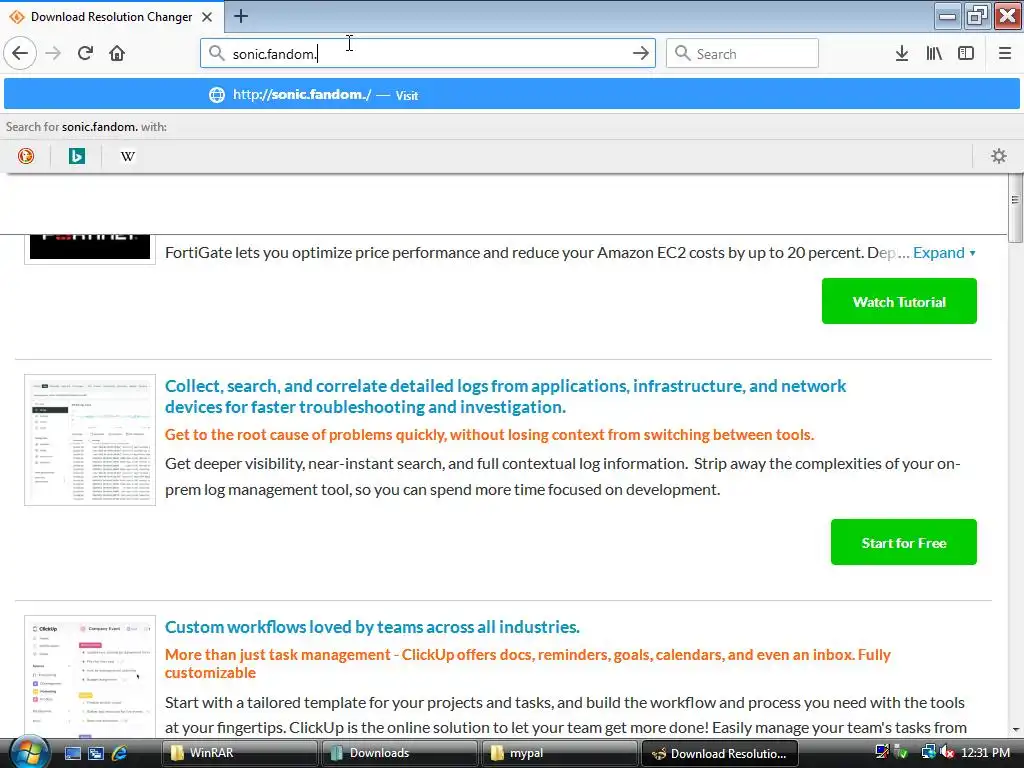The height and width of the screenshot is (768, 1024).
Task: Click the log management screenshot thumbnail
Action: [x=90, y=440]
